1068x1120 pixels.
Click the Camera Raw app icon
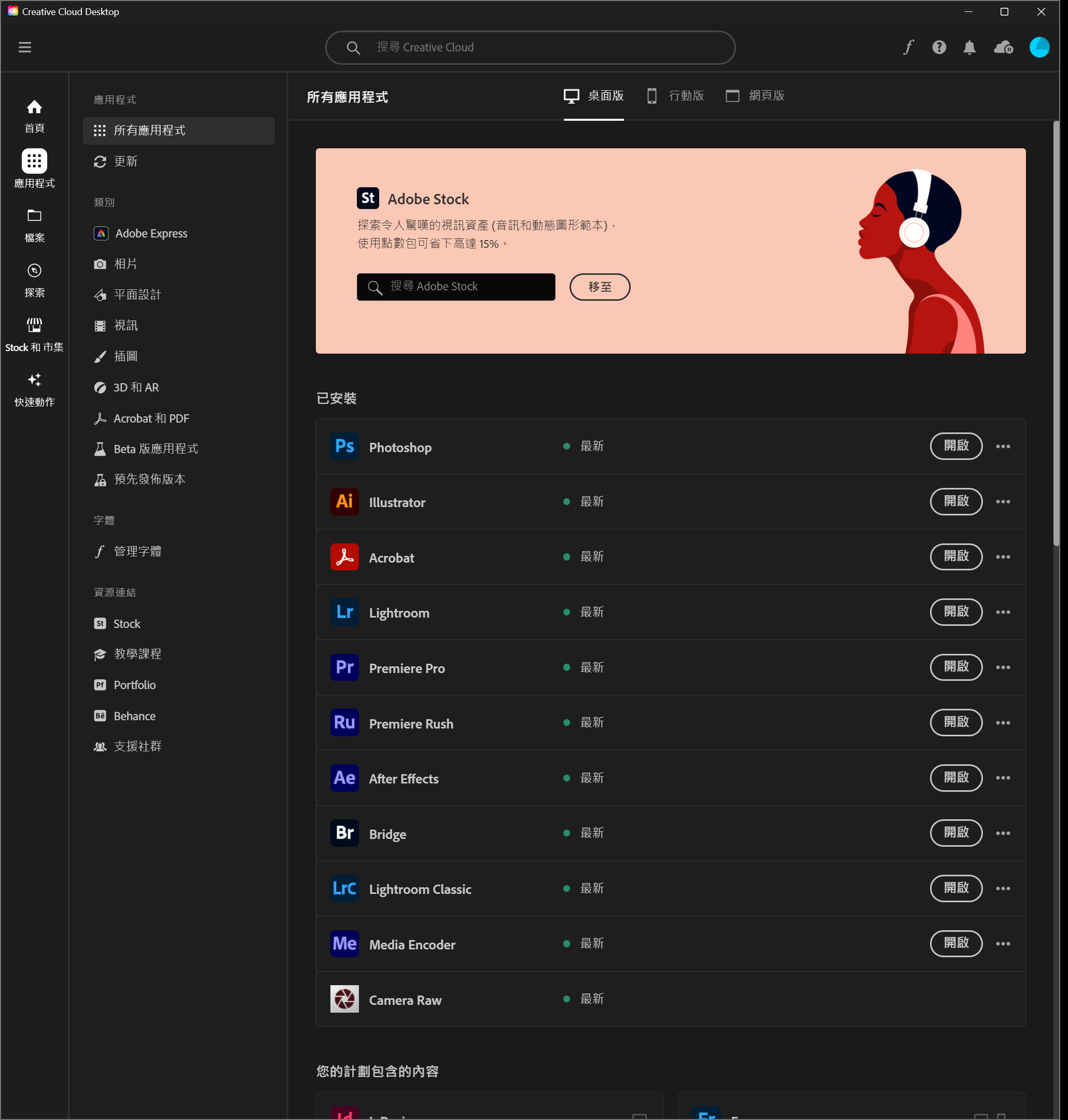[x=344, y=999]
